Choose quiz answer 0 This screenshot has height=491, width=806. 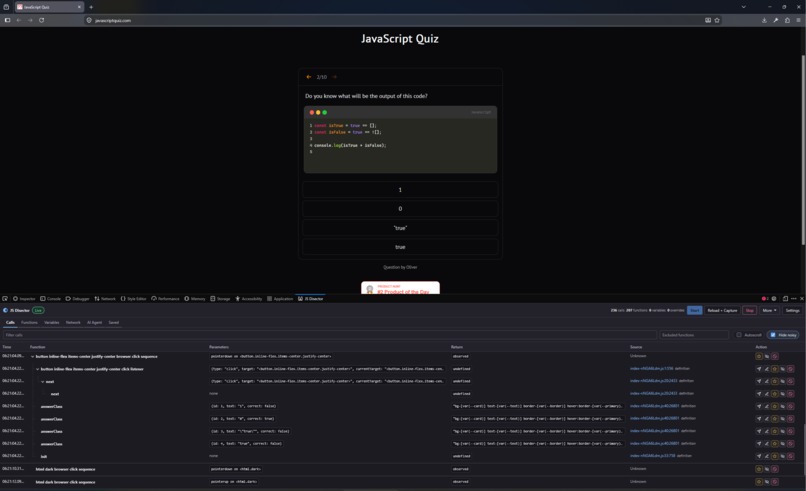coord(400,209)
